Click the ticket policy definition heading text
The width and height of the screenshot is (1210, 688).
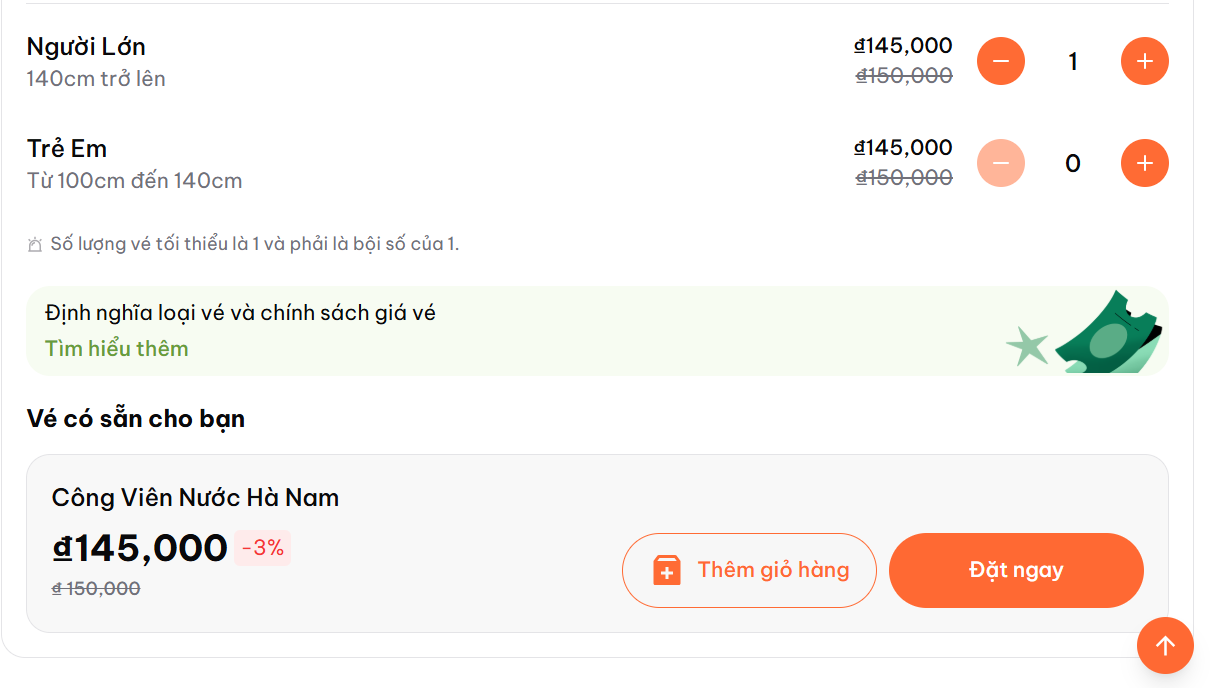click(x=240, y=313)
